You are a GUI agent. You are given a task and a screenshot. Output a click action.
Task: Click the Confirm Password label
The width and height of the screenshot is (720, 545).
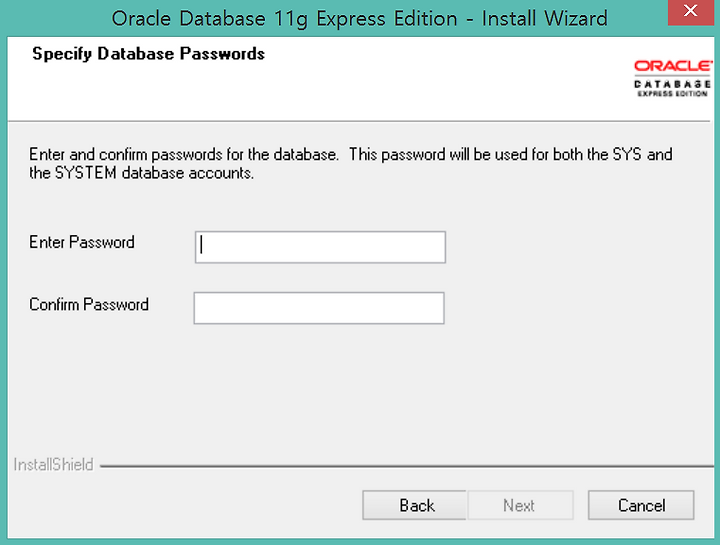(89, 304)
